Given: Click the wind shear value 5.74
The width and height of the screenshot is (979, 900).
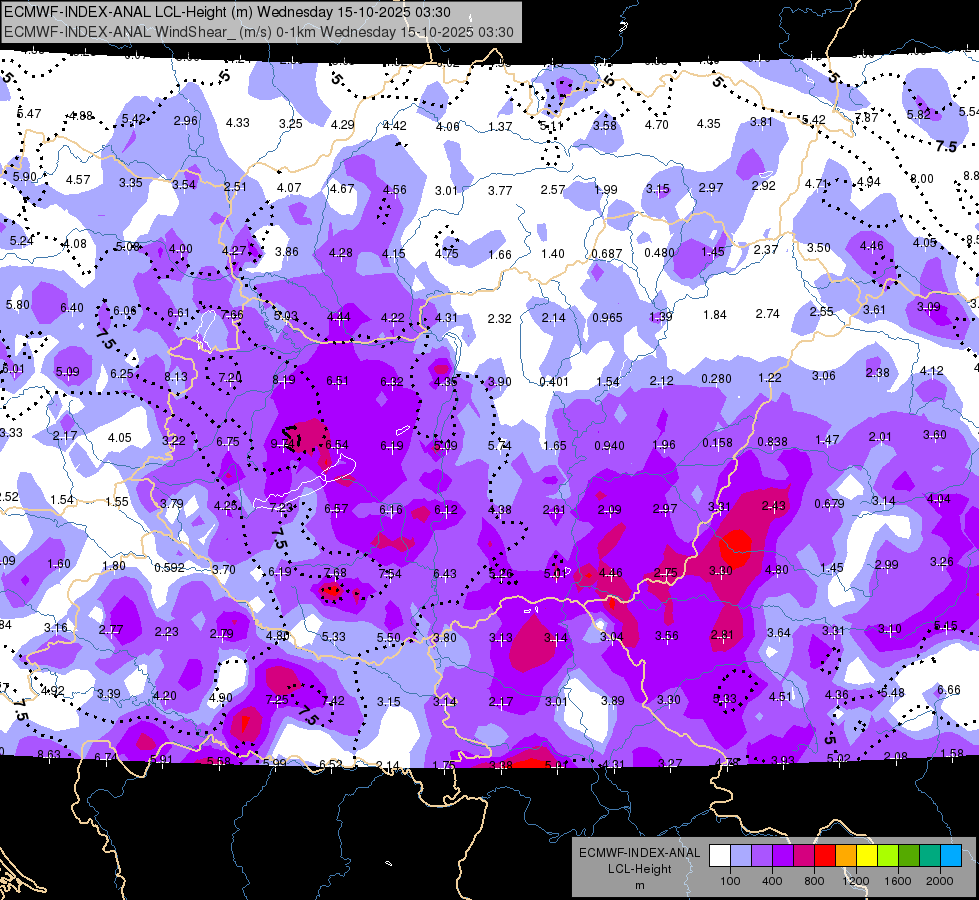Looking at the screenshot, I should [x=499, y=446].
